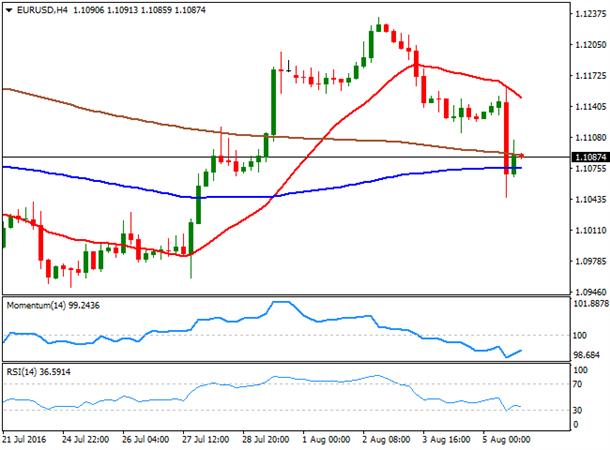
Task: Select the large red candle on 5 Aug
Action: [507, 138]
